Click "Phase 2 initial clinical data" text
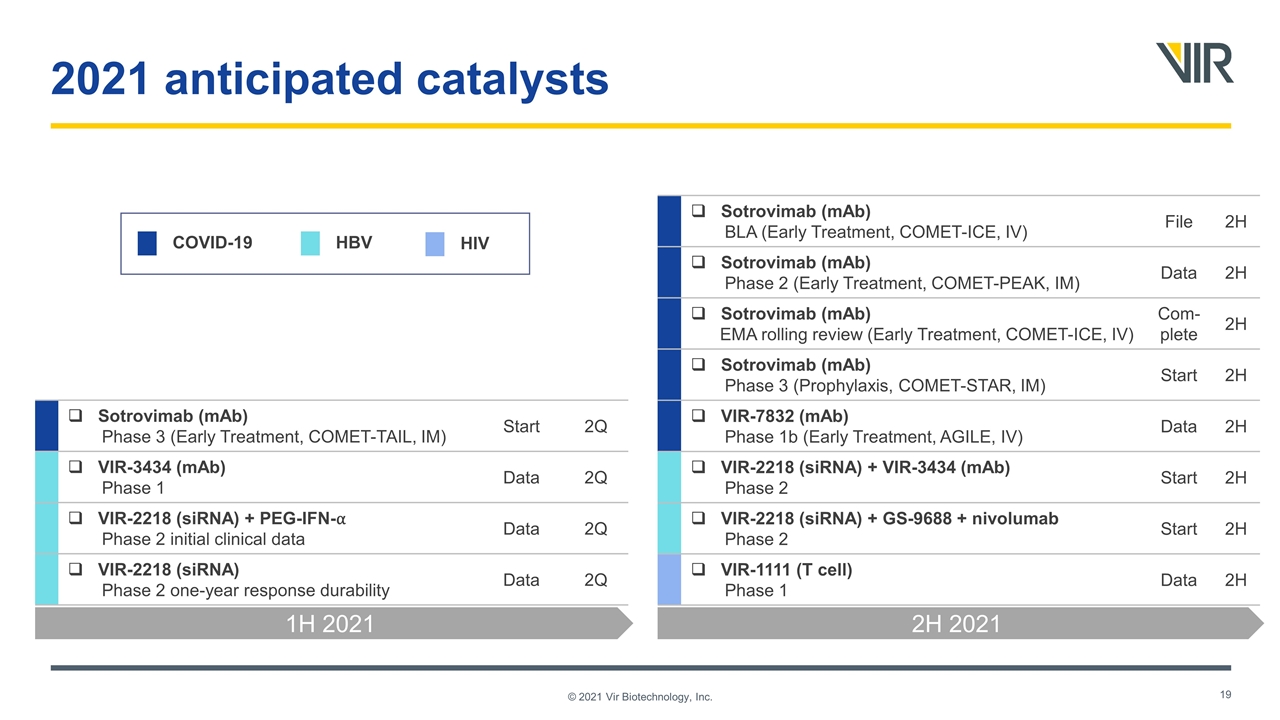This screenshot has width=1280, height=720. tap(203, 539)
